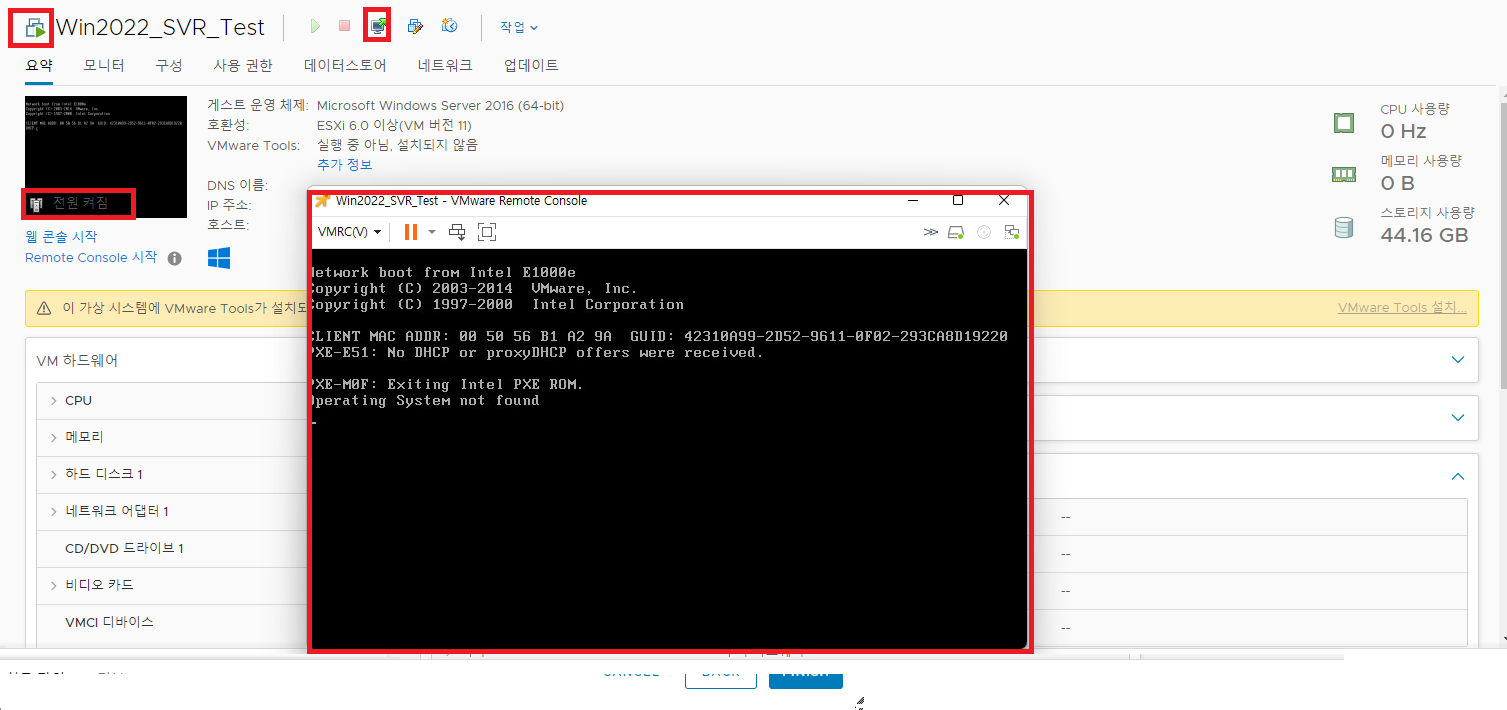Click the Windows logo icon under 호스트
This screenshot has height=710, width=1507.
[x=219, y=258]
